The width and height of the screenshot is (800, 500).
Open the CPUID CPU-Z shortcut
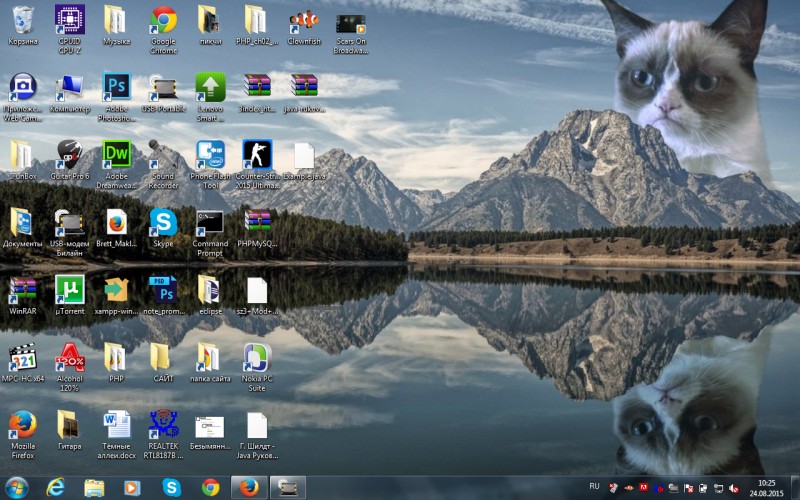tap(69, 20)
